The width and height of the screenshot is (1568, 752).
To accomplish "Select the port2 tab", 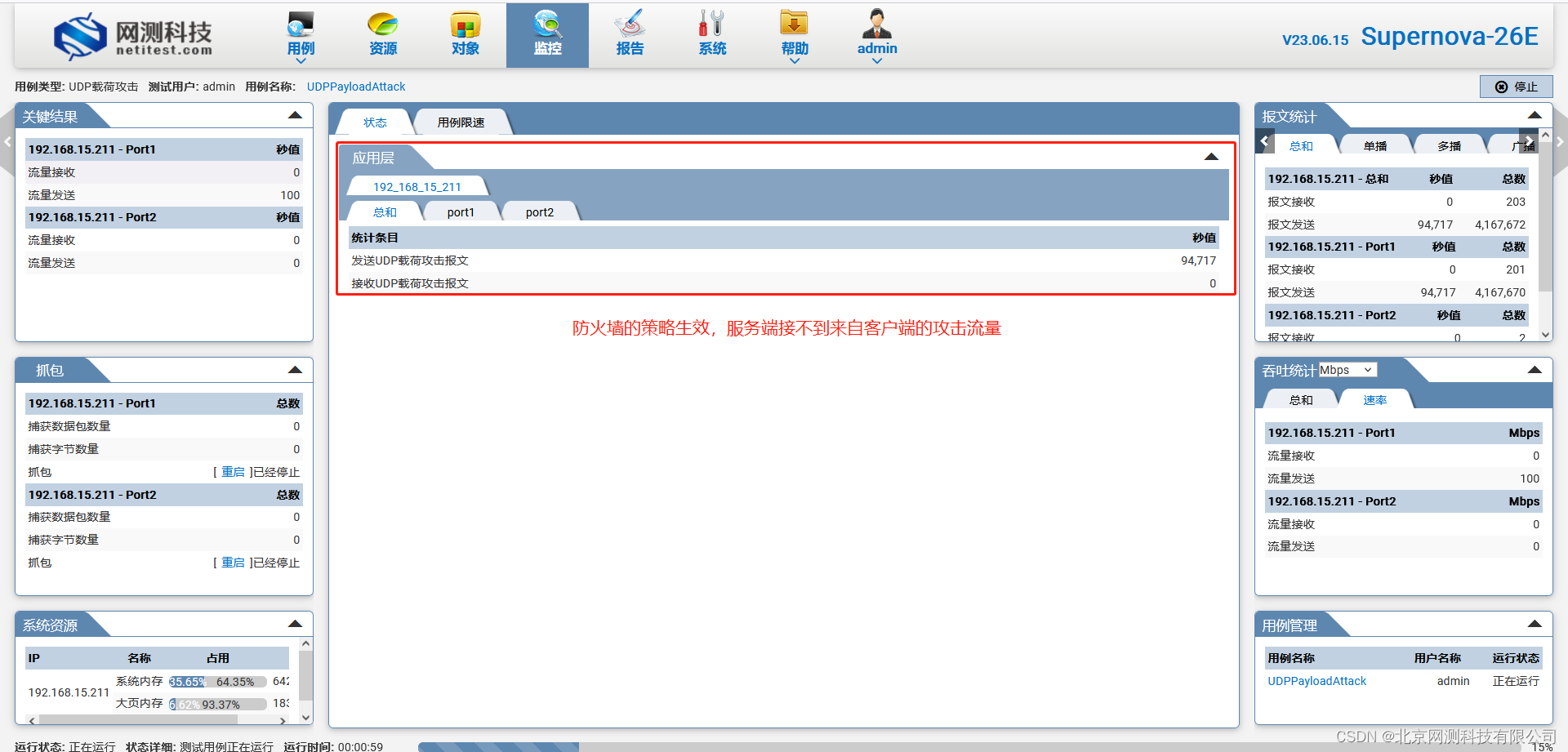I will 540,212.
